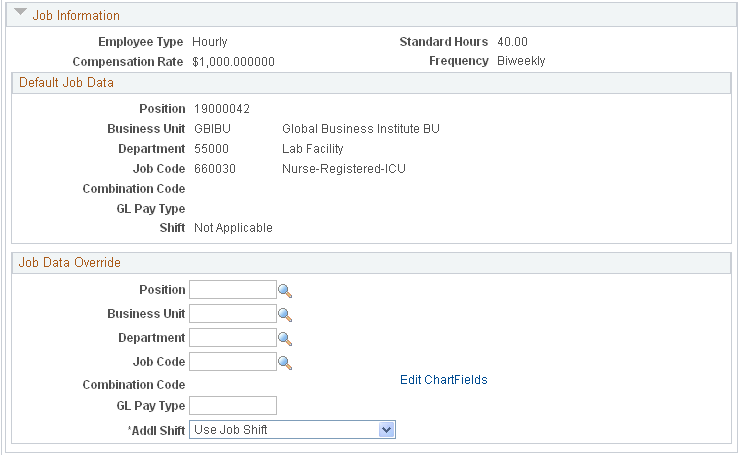Collapse the Job Information section triangle
Image resolution: width=744 pixels, height=455 pixels.
pyautogui.click(x=20, y=13)
